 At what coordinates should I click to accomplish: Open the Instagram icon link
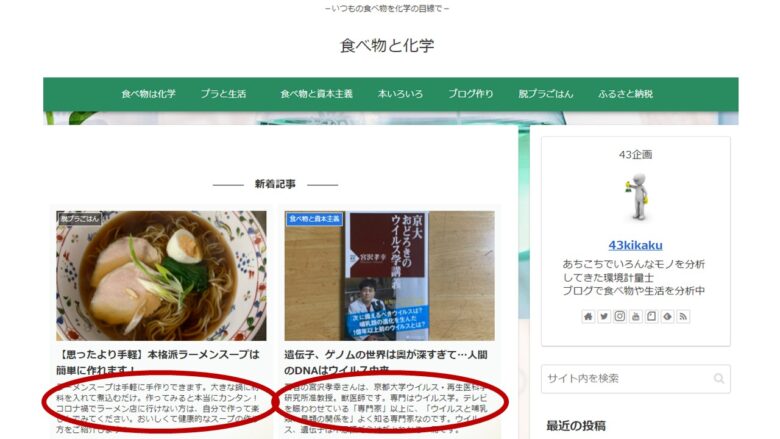coord(620,317)
